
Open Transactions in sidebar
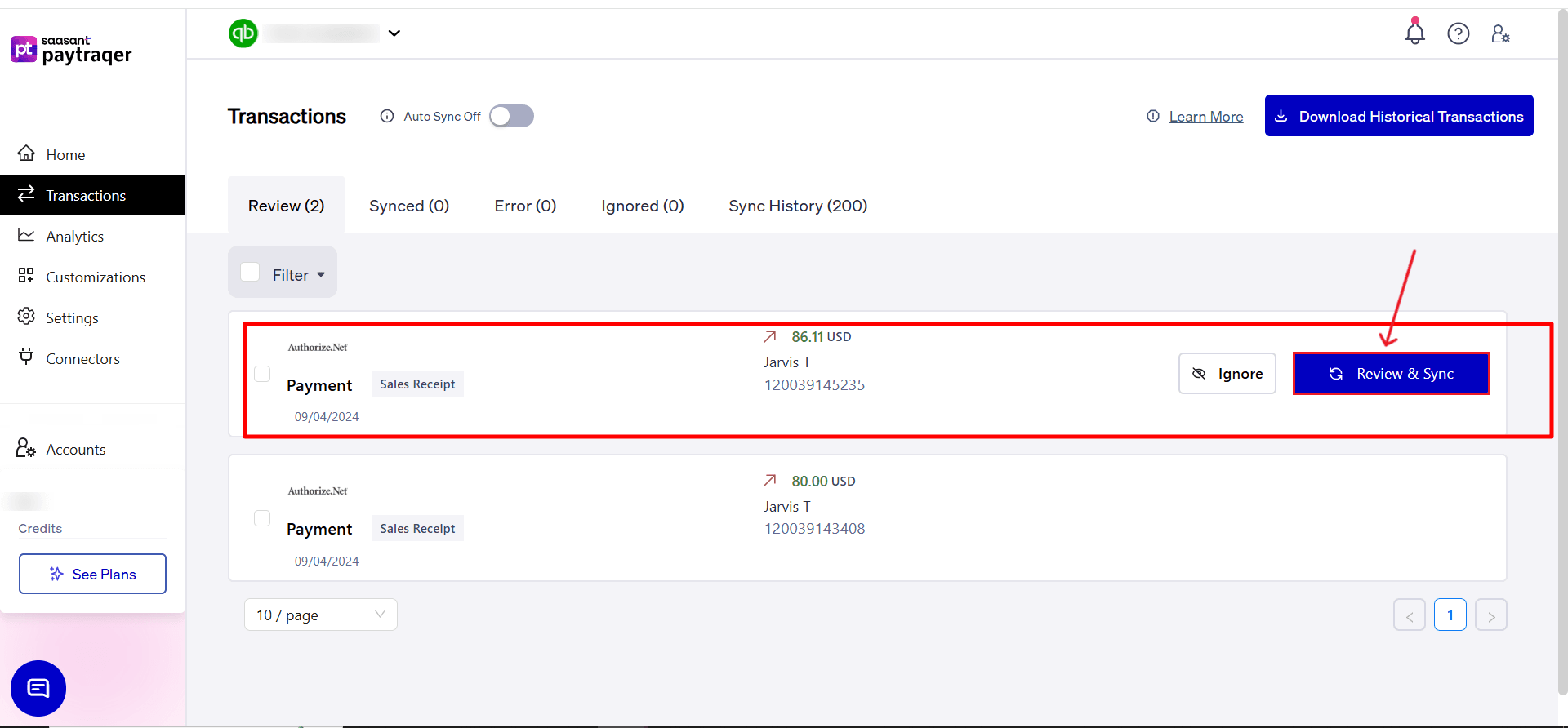point(92,195)
